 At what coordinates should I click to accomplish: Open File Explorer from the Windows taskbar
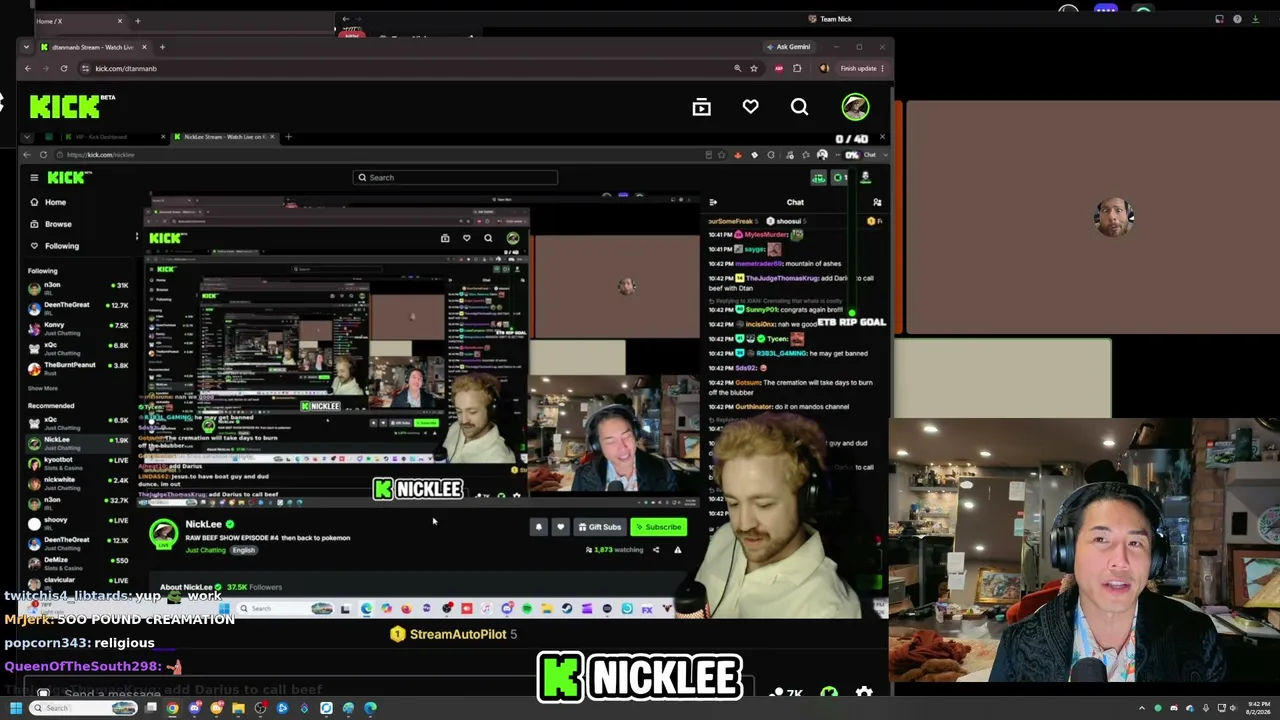coord(238,708)
